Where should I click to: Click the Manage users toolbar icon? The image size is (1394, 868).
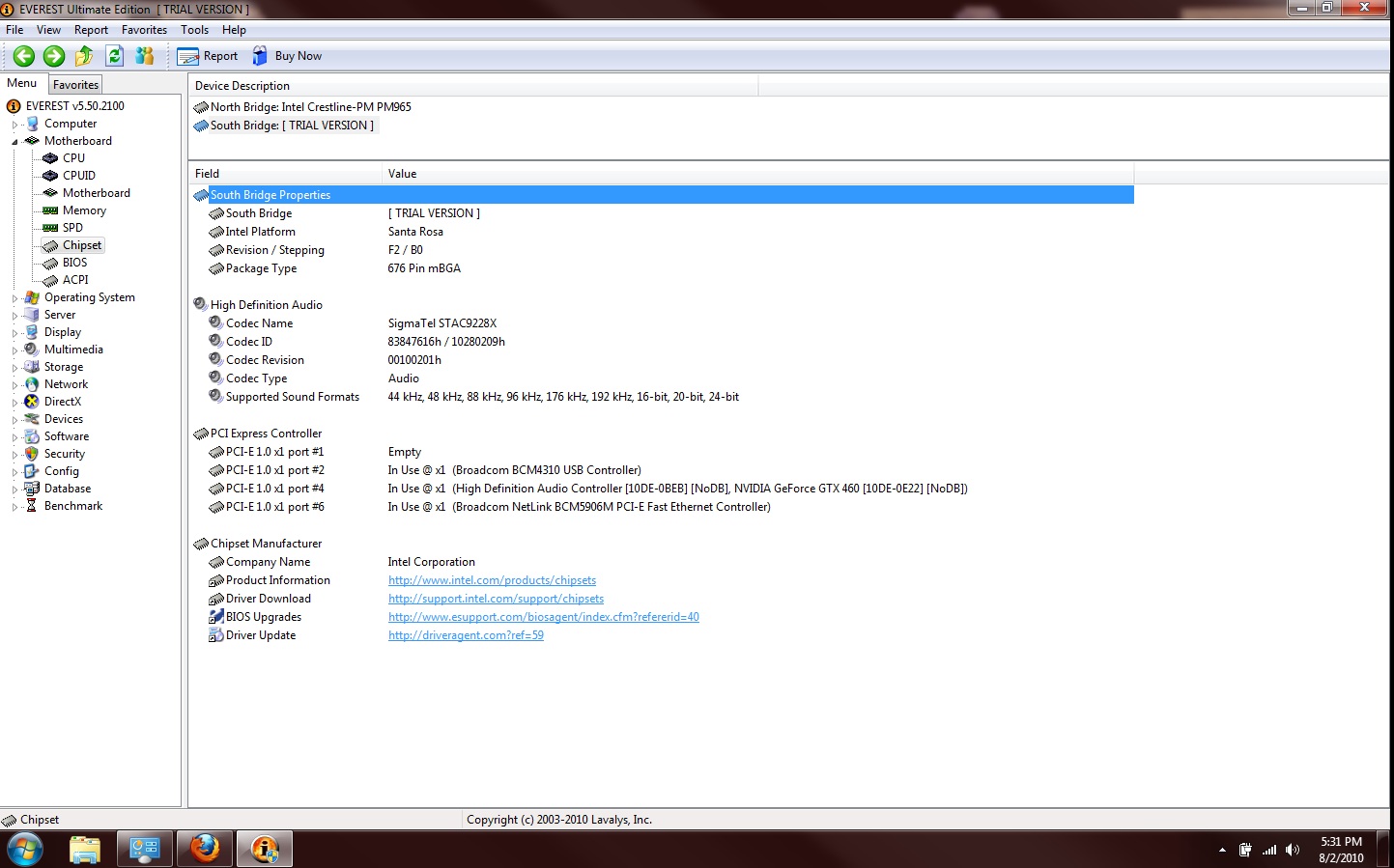click(145, 56)
